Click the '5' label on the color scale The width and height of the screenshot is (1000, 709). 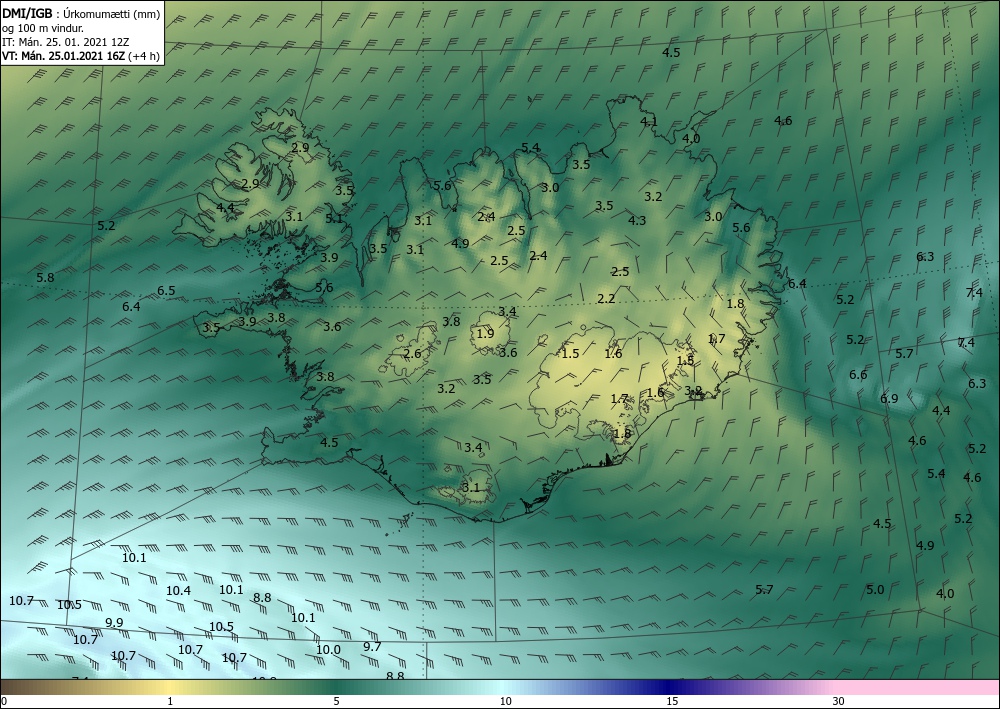coord(336,702)
